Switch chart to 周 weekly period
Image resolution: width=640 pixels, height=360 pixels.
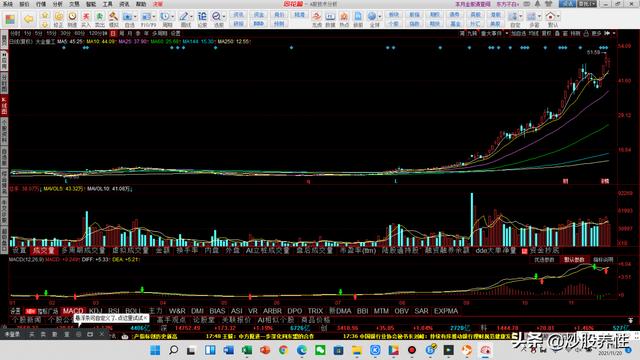pyautogui.click(x=122, y=33)
